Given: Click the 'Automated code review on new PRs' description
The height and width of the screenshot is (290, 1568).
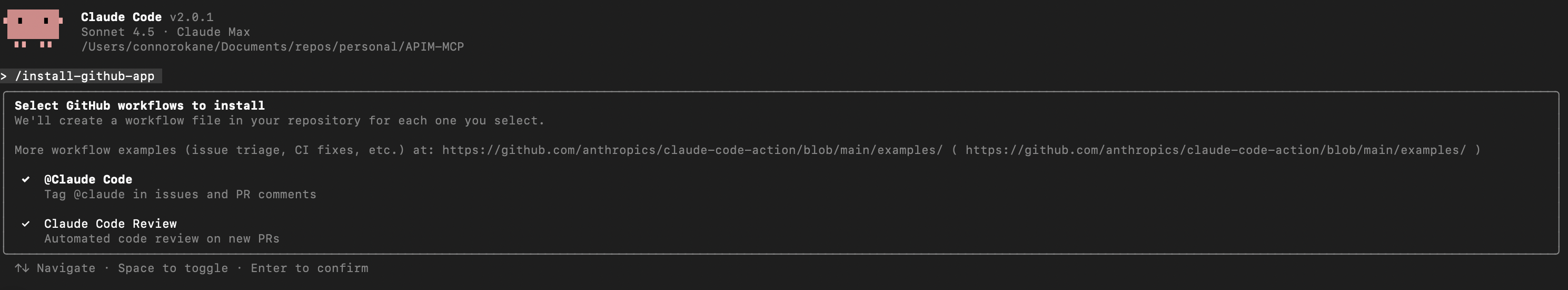Looking at the screenshot, I should [x=161, y=239].
